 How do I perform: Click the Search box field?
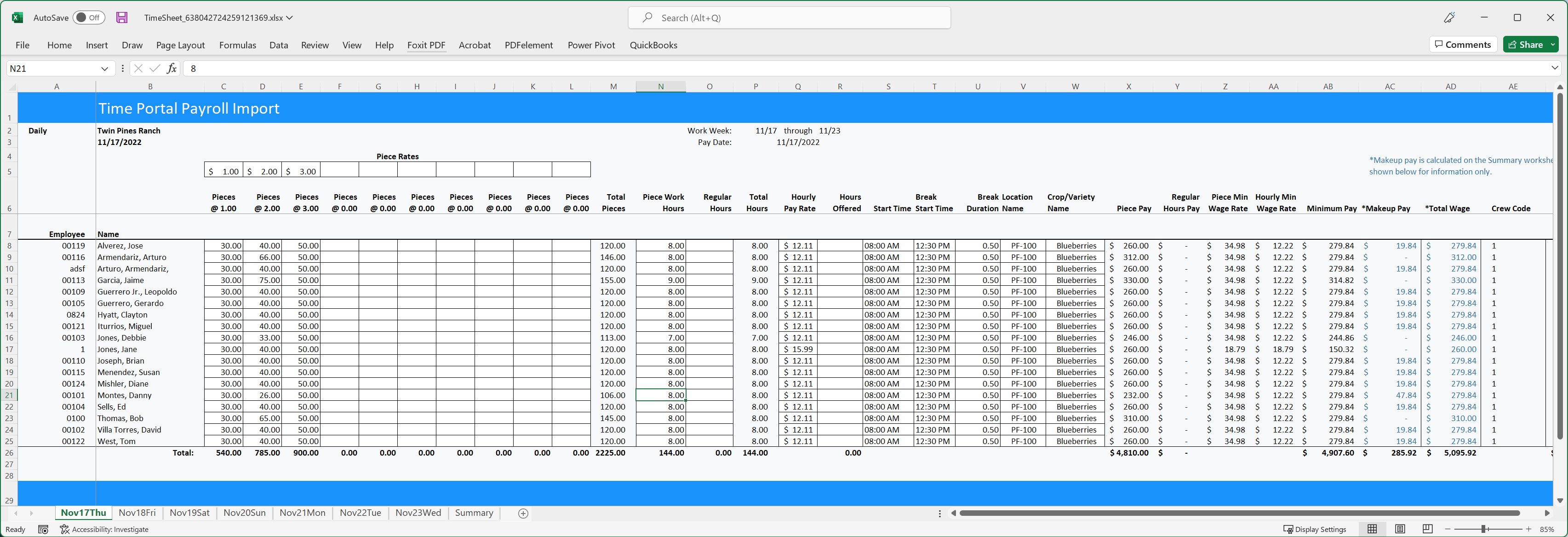789,17
